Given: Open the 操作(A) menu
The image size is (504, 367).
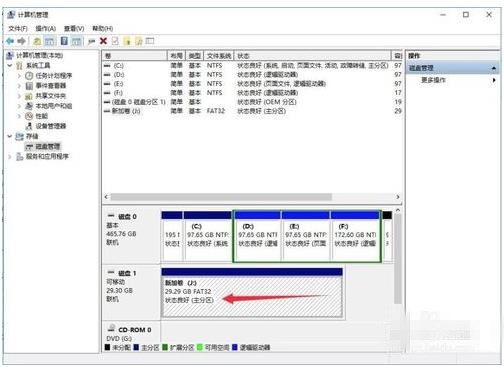Looking at the screenshot, I should (46, 29).
